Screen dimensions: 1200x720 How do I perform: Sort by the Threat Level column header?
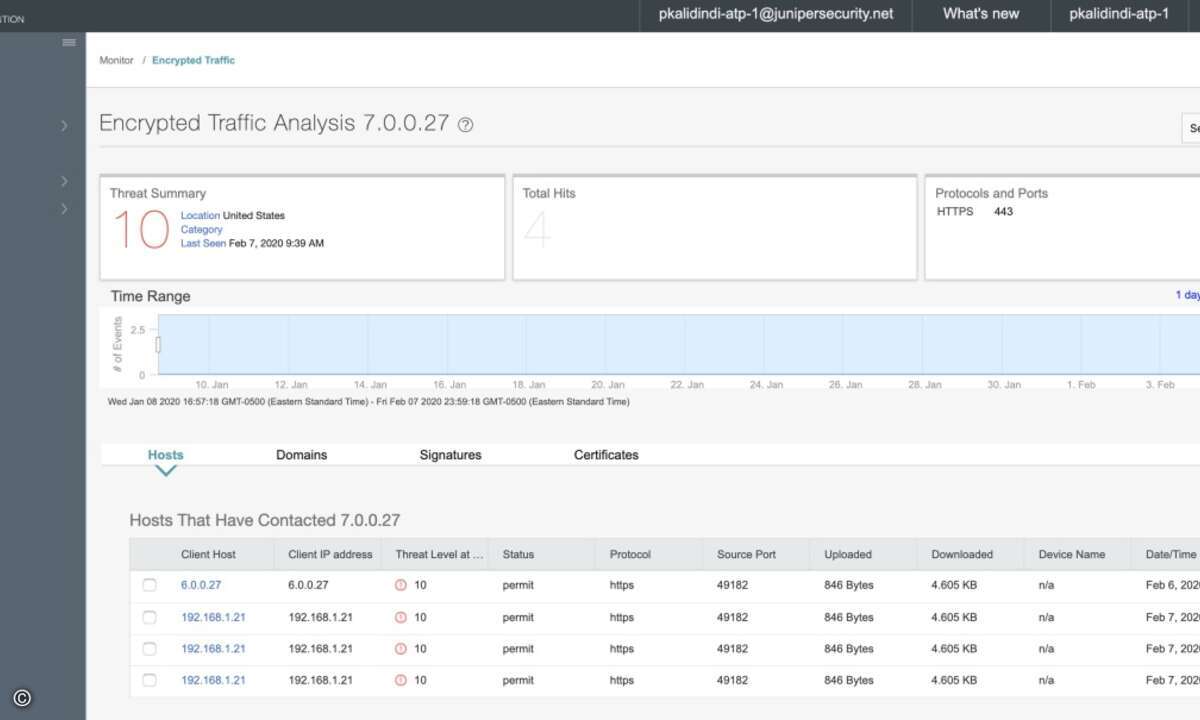click(439, 554)
